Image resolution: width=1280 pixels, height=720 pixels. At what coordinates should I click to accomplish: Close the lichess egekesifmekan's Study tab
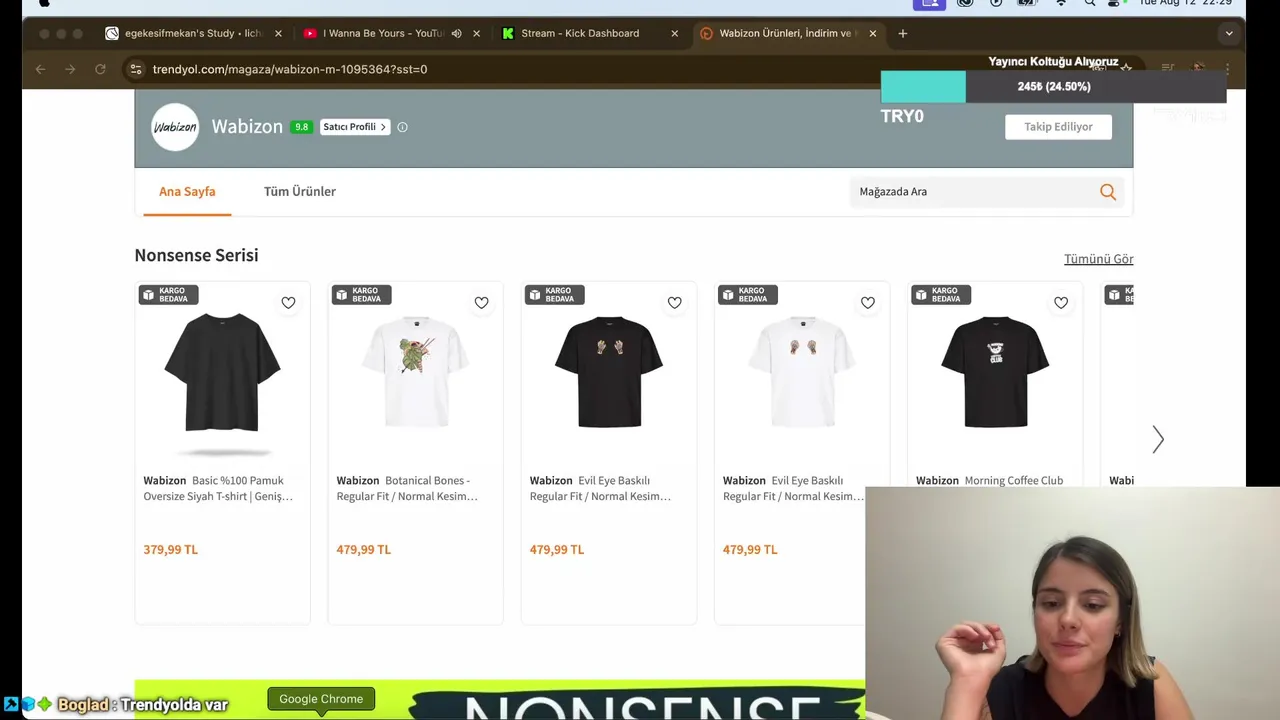click(x=278, y=33)
